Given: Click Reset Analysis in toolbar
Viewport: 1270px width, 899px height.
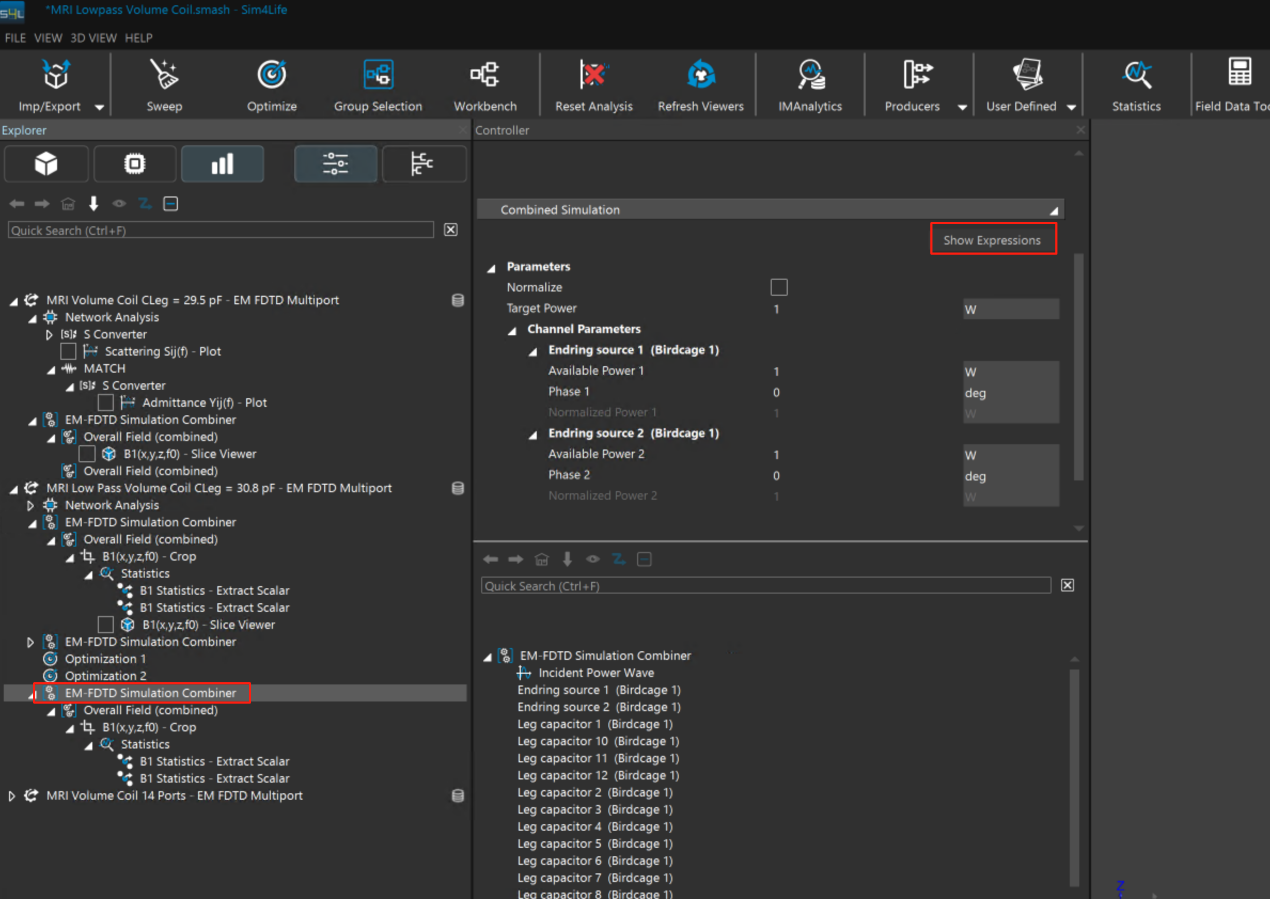Looking at the screenshot, I should [594, 85].
